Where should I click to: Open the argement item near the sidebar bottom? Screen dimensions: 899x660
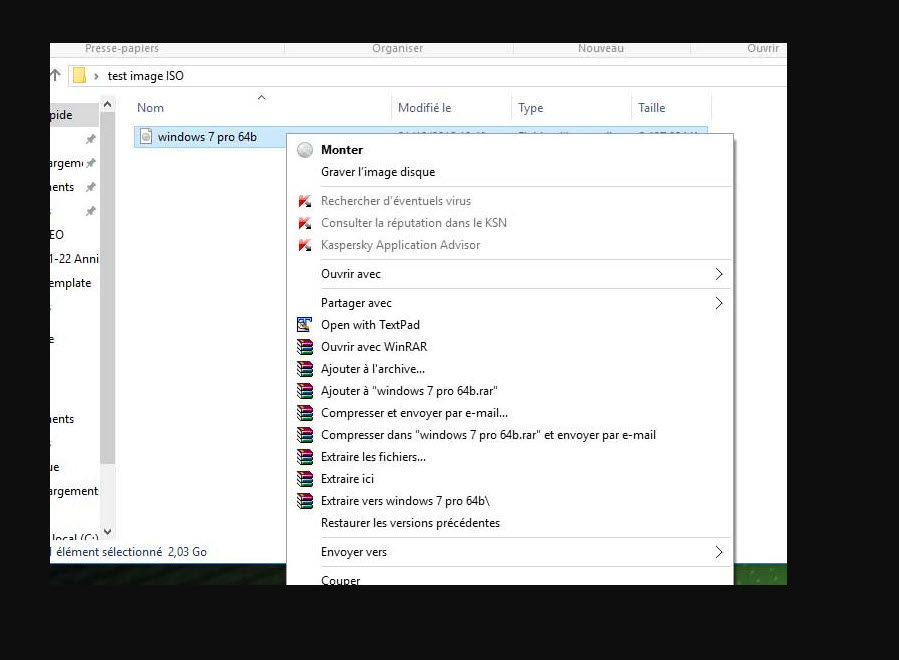(x=73, y=491)
